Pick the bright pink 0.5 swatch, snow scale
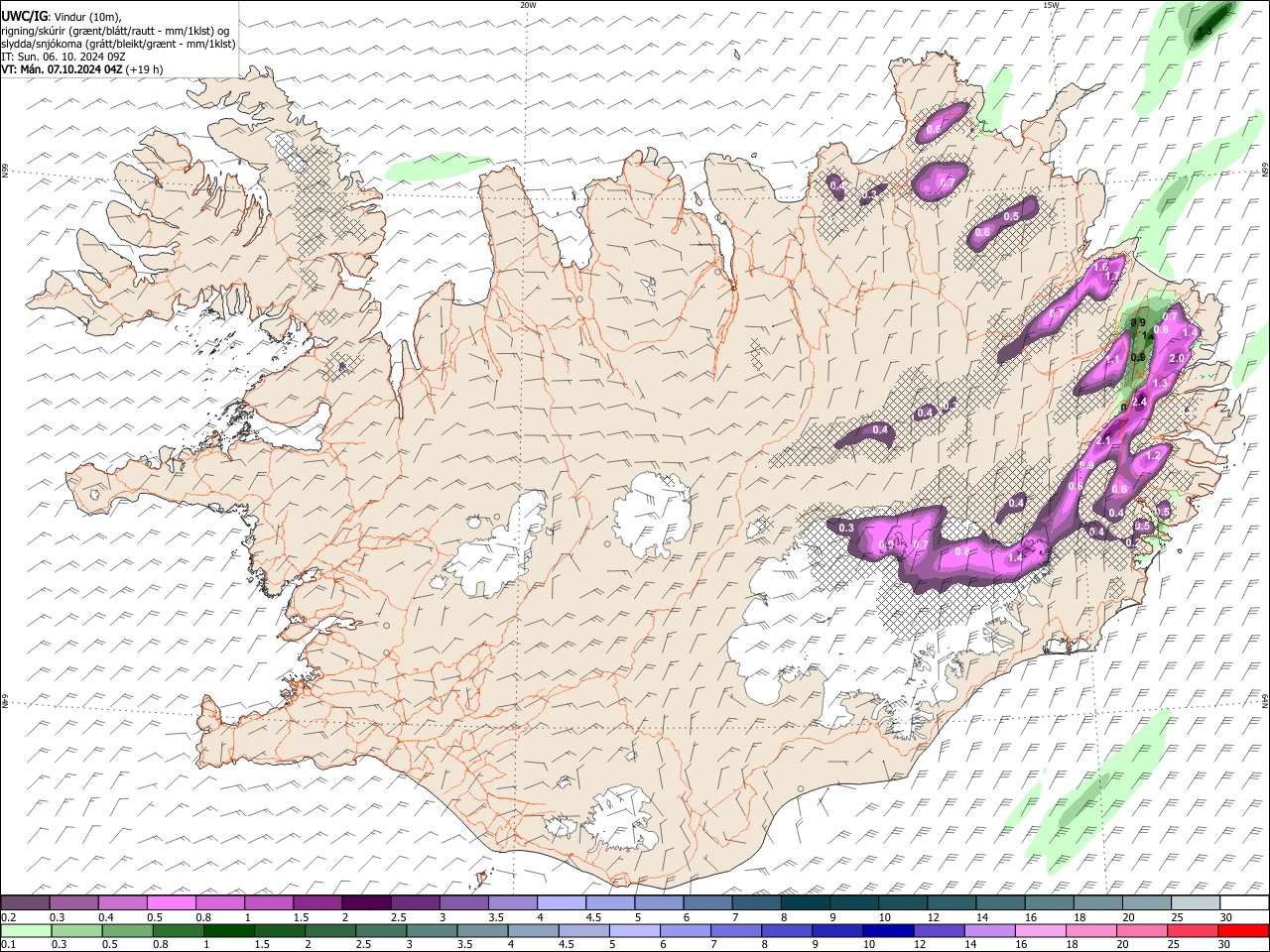This screenshot has height=952, width=1270. 171,903
